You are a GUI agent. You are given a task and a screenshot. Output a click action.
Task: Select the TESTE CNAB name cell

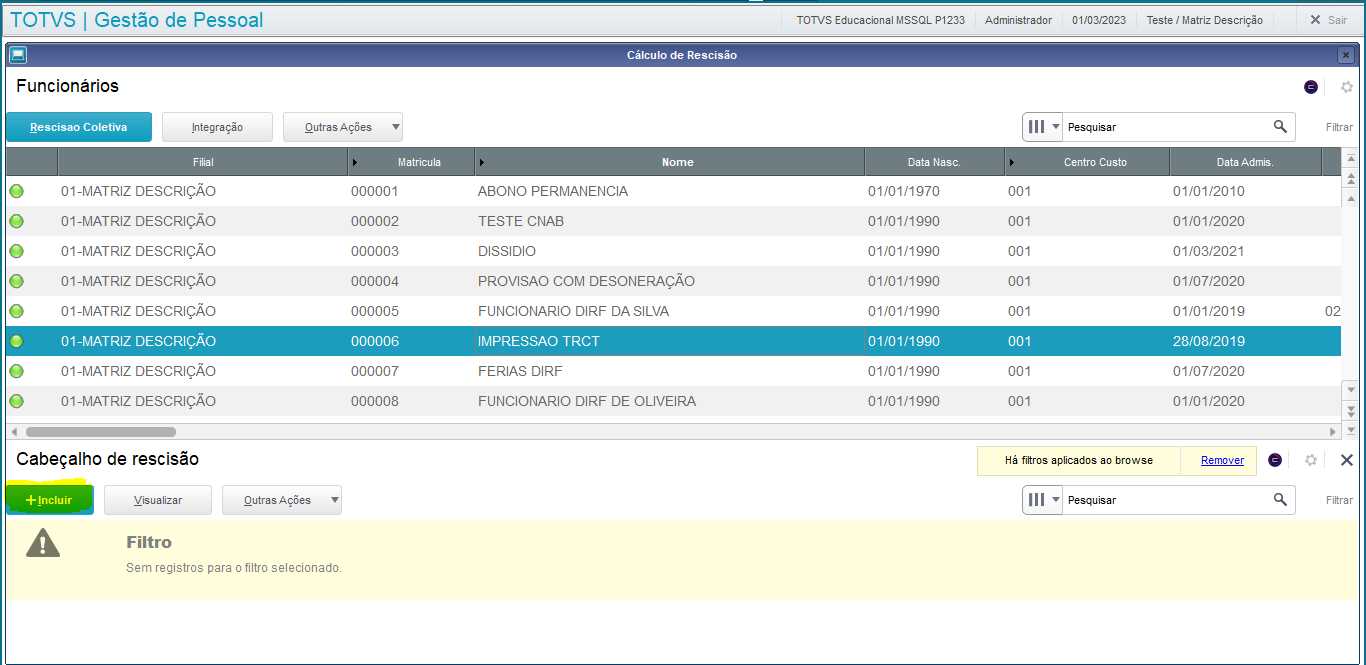tap(669, 221)
